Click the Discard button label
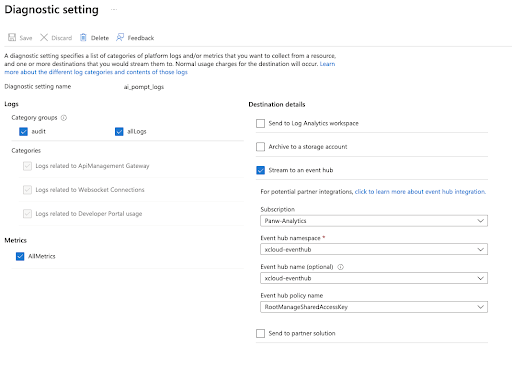The height and width of the screenshot is (367, 512). pos(62,38)
